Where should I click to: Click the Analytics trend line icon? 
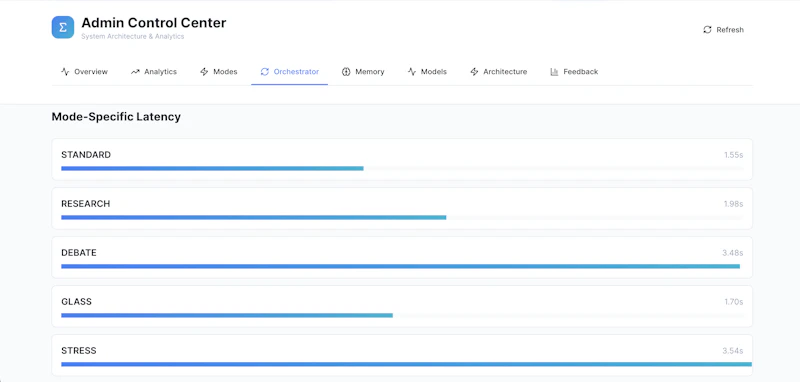(x=135, y=71)
